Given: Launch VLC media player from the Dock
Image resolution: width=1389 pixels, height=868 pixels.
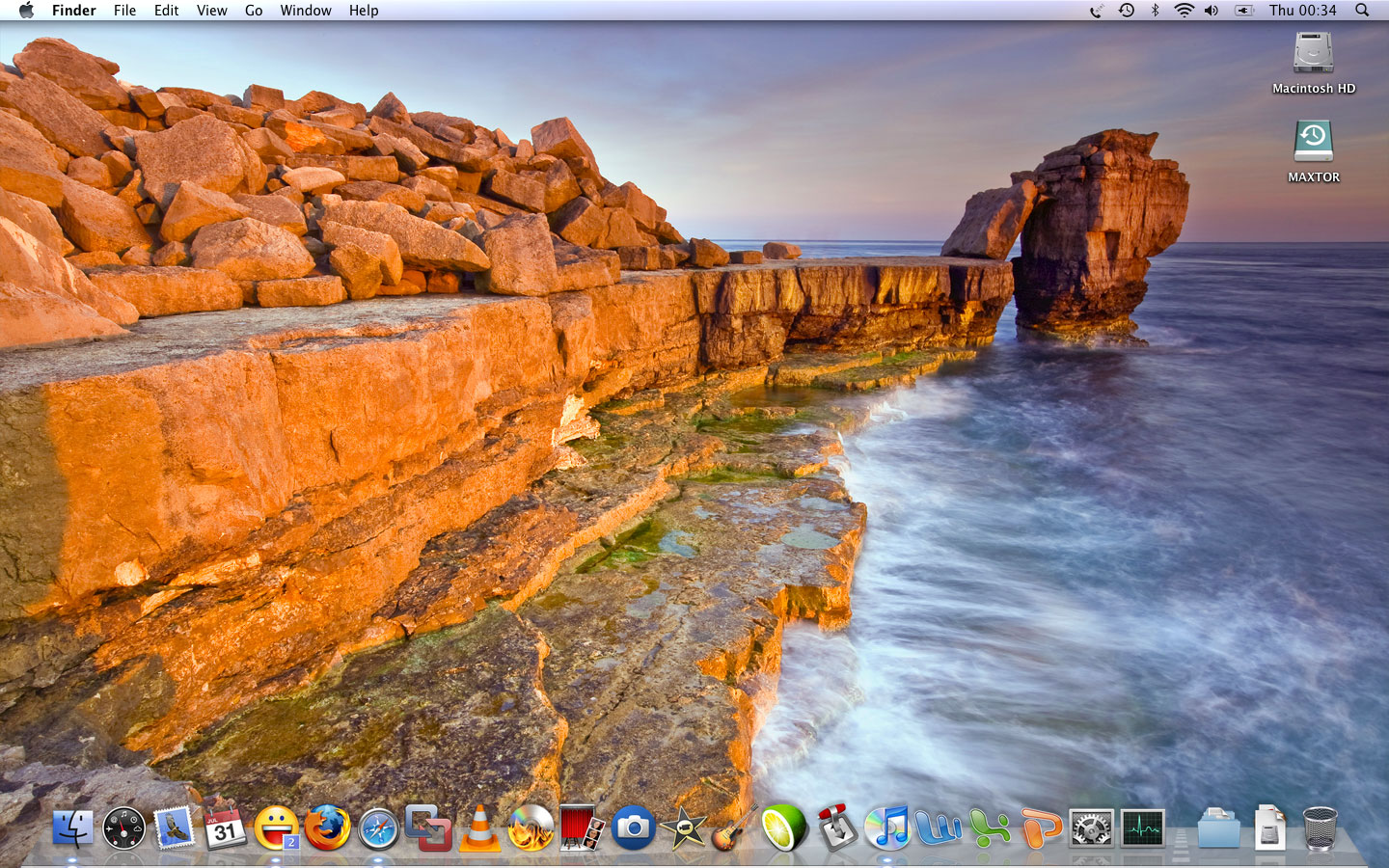Looking at the screenshot, I should tap(479, 827).
